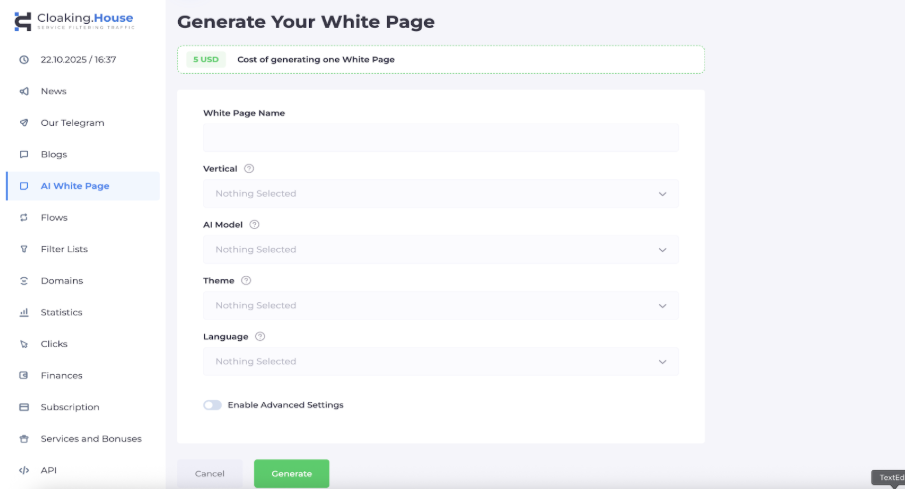Open the Theme selection dropdown
Viewport: 905px width, 489px height.
(x=440, y=306)
